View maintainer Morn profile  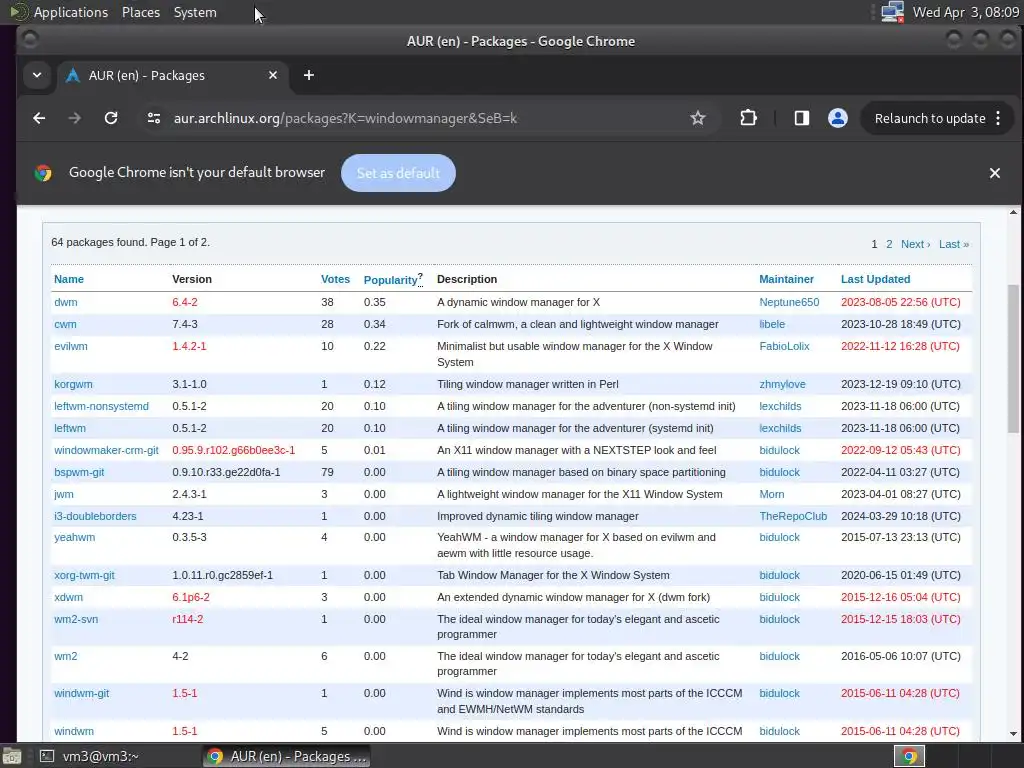pos(772,494)
